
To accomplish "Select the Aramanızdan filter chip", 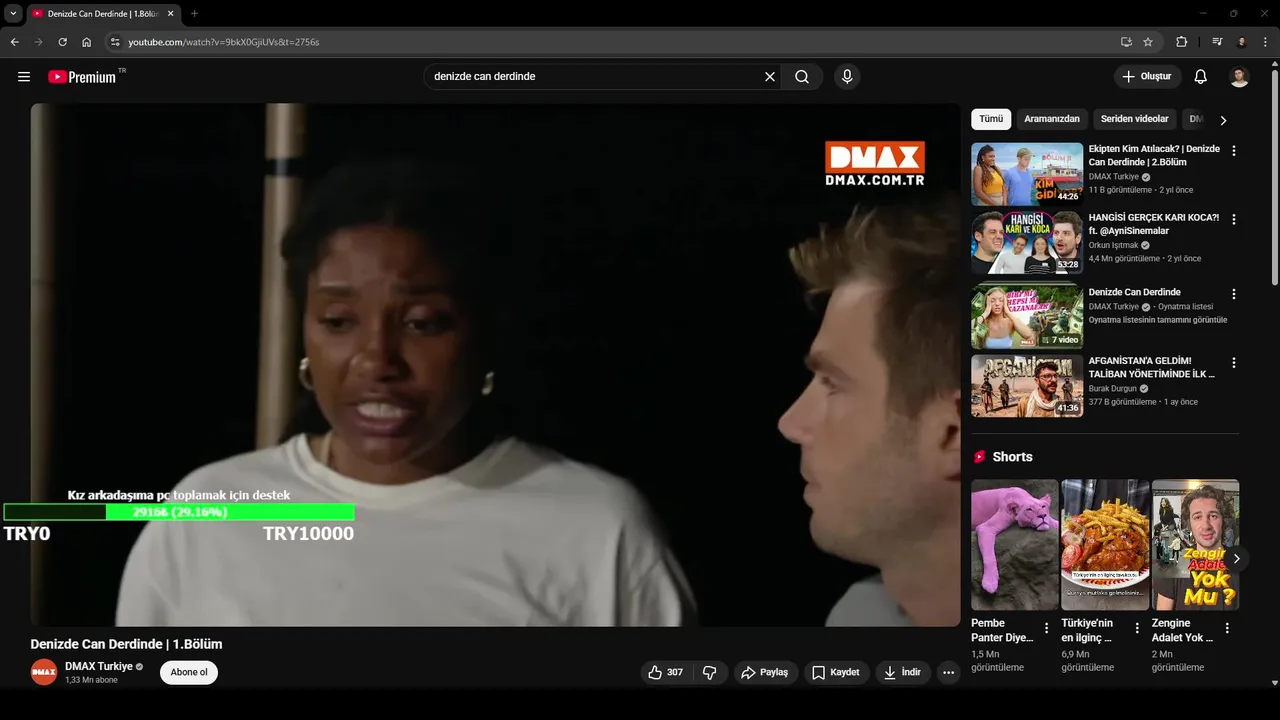I will [1052, 119].
